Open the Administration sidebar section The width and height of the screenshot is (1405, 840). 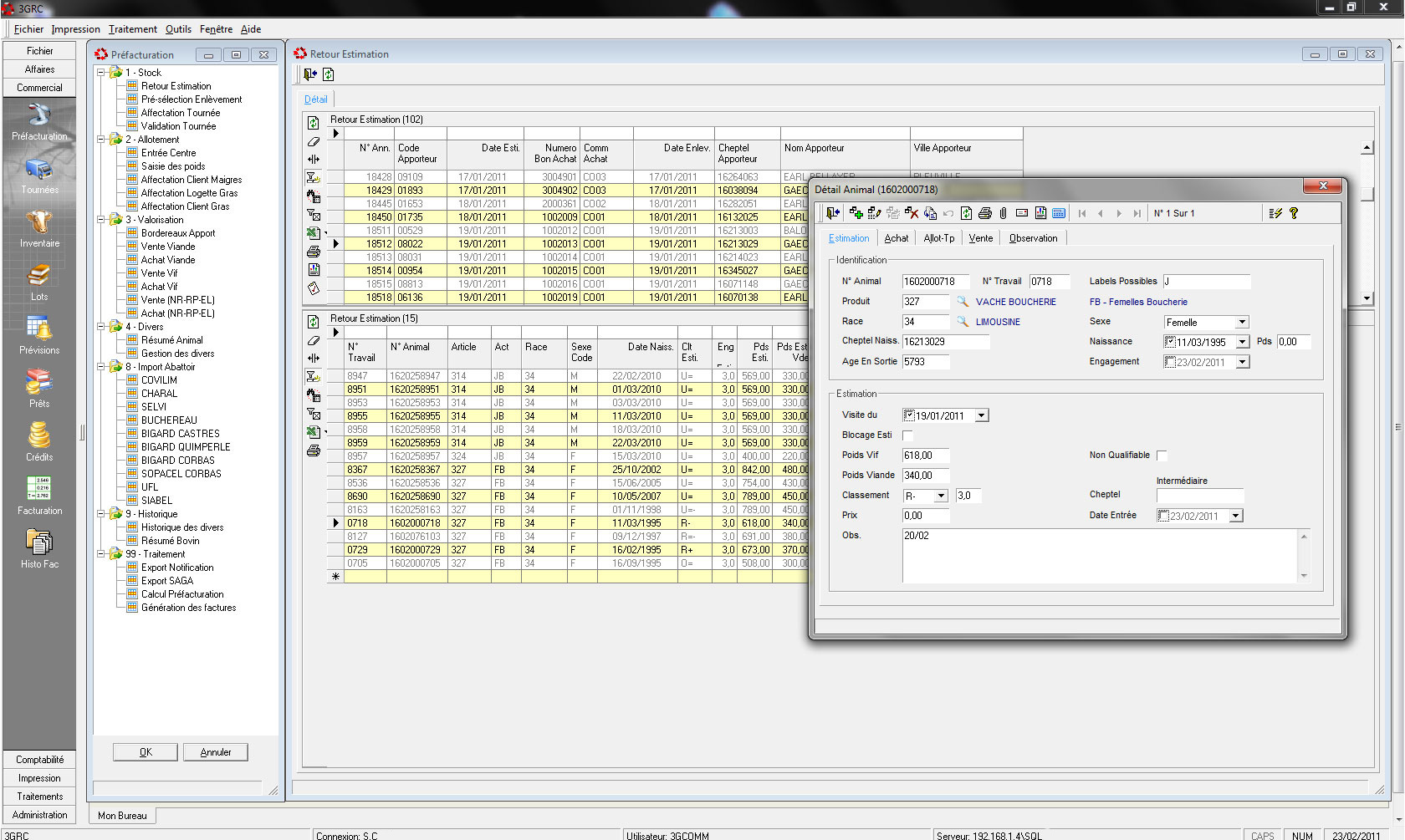pyautogui.click(x=39, y=815)
